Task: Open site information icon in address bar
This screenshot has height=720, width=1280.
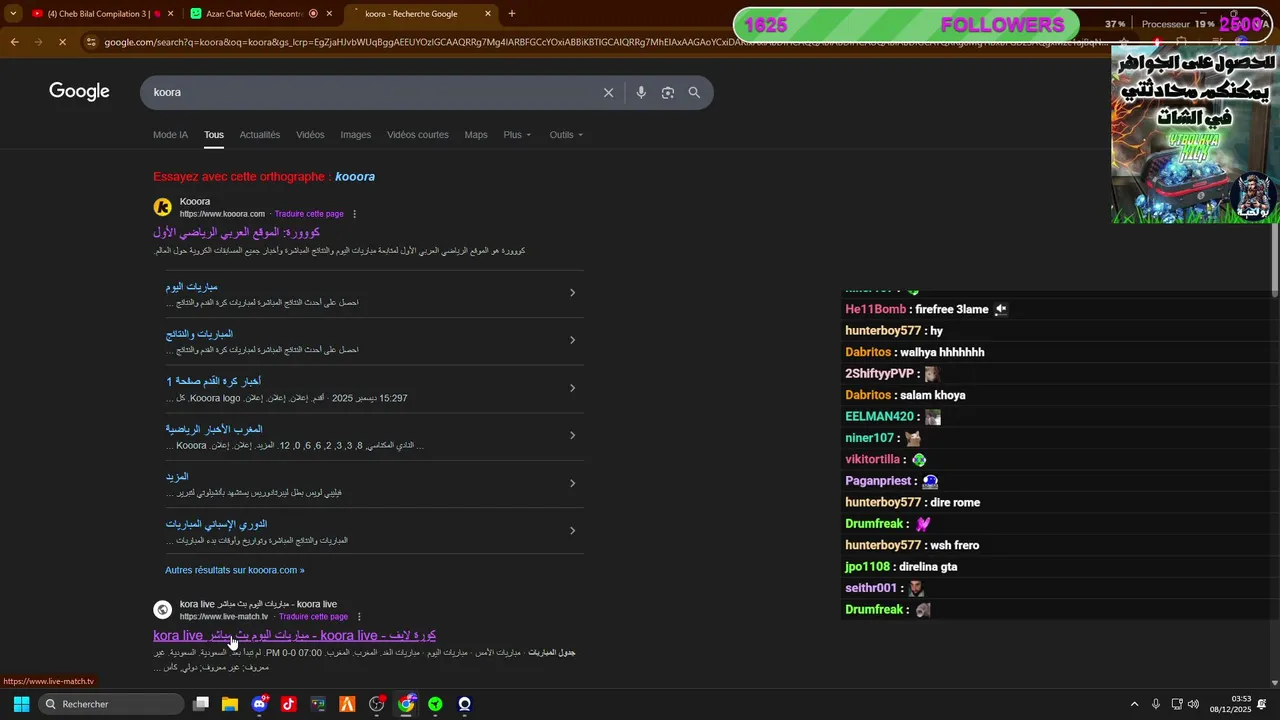Action: (91, 42)
